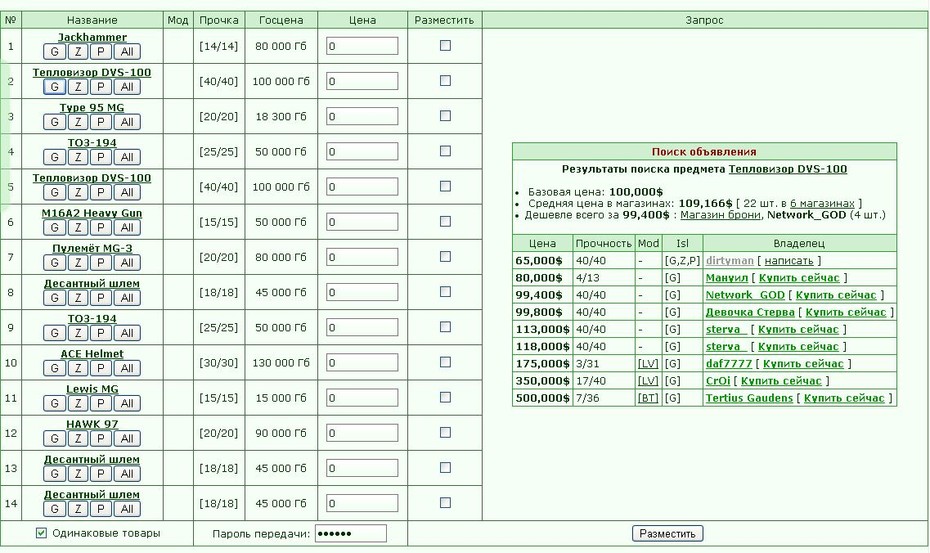The width and height of the screenshot is (930, 553).
Task: Click the bottom Разместить submit button
Action: click(667, 533)
